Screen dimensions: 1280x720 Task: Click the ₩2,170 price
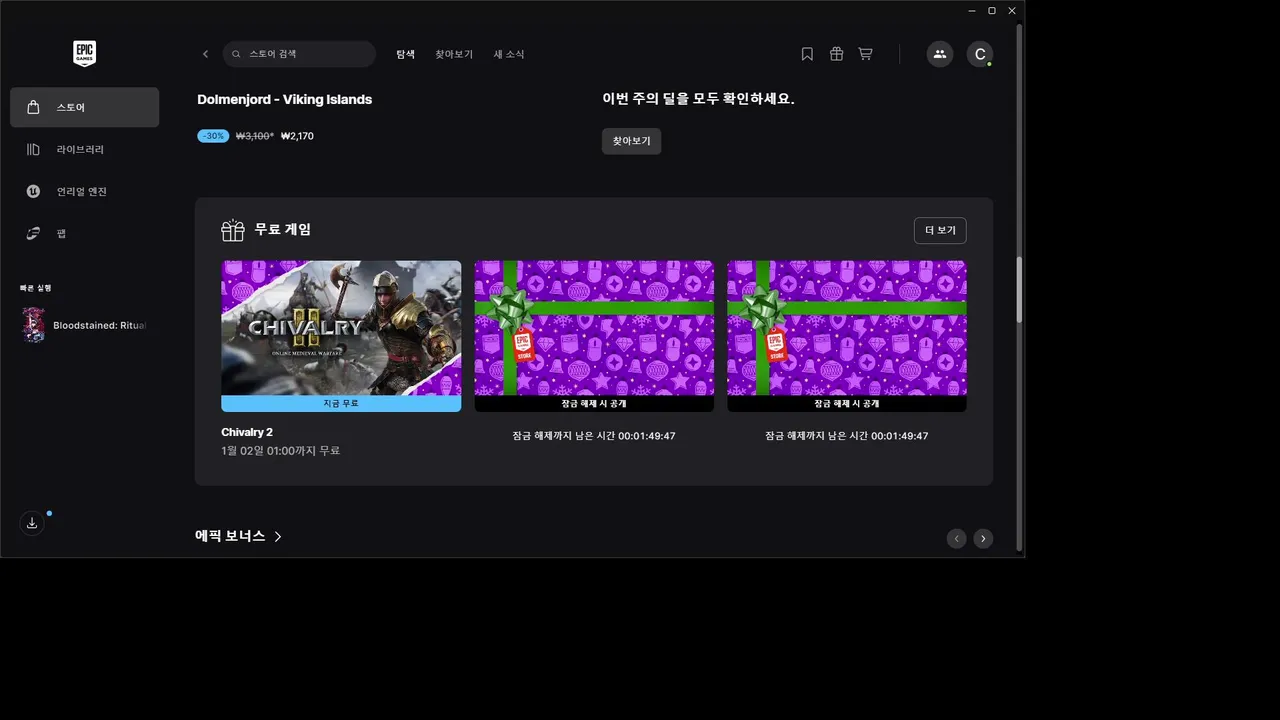point(297,136)
